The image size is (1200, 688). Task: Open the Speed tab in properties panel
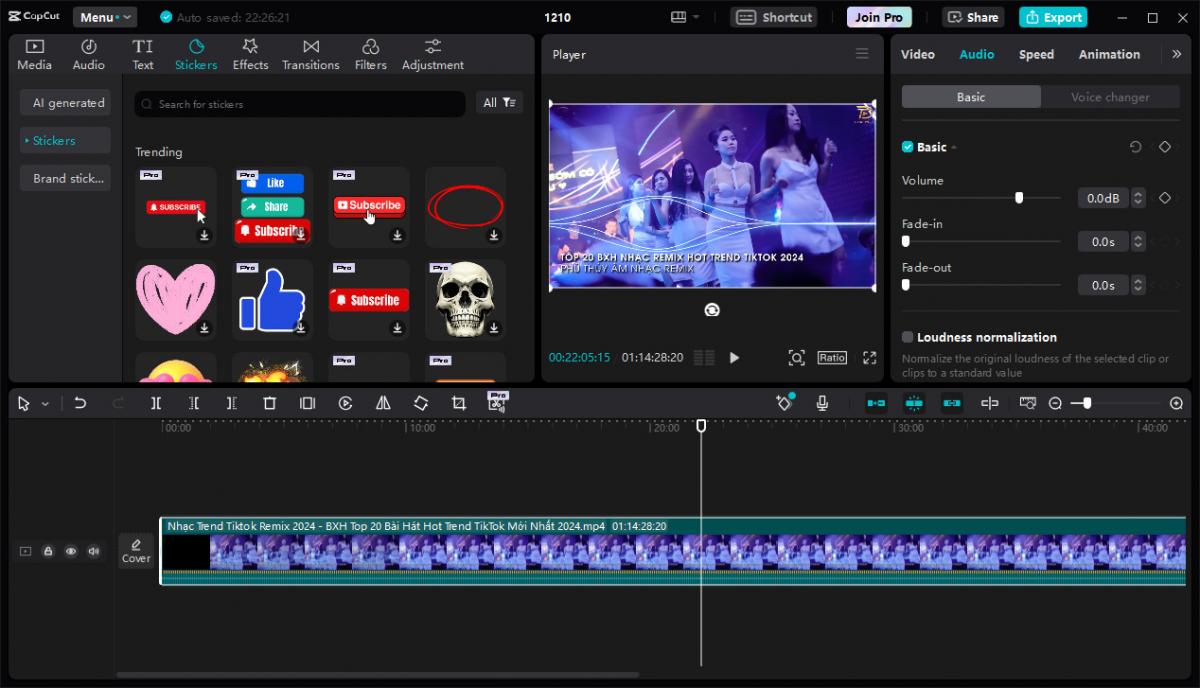tap(1036, 55)
